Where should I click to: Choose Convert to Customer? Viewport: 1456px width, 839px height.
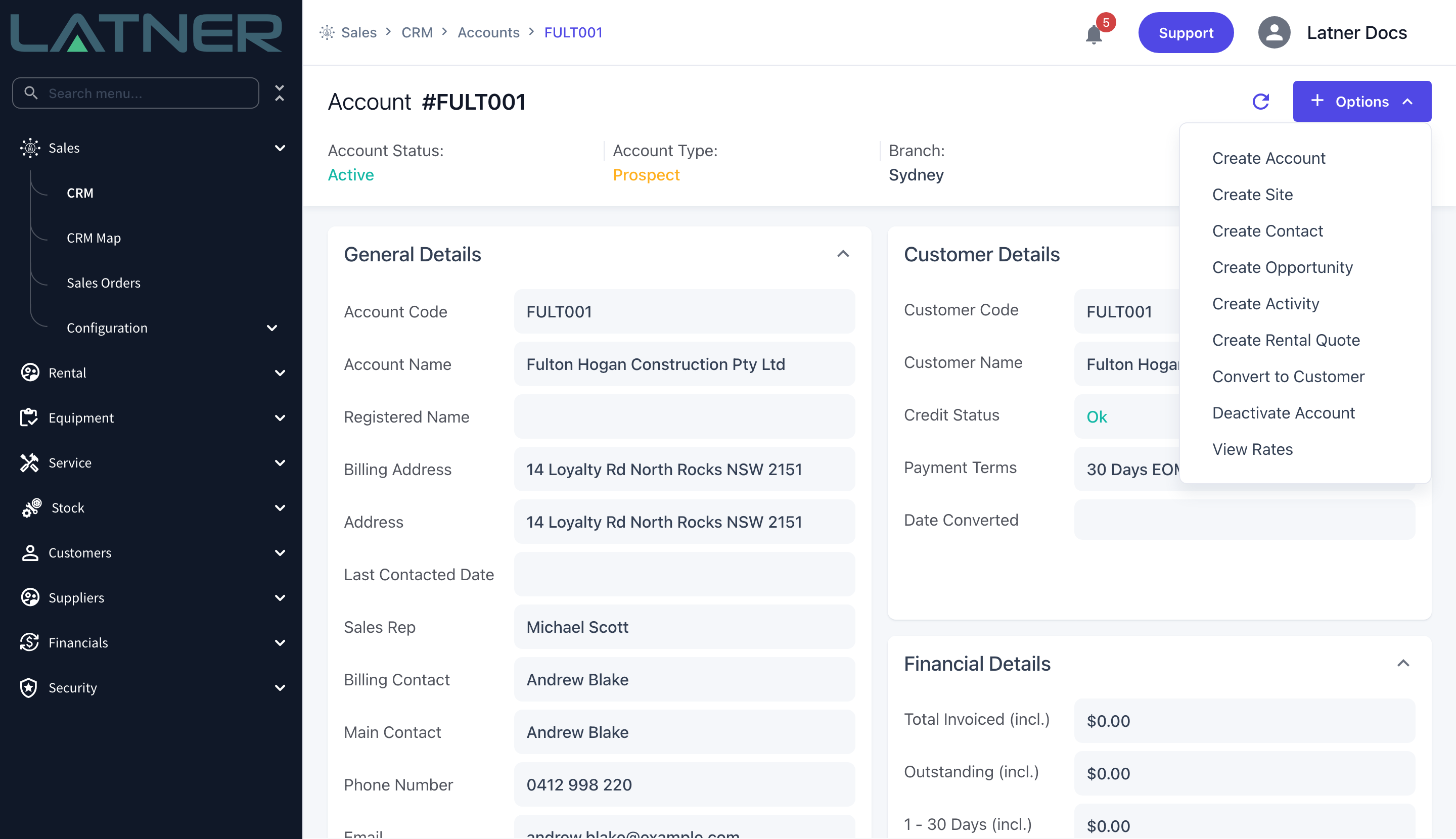pos(1288,376)
